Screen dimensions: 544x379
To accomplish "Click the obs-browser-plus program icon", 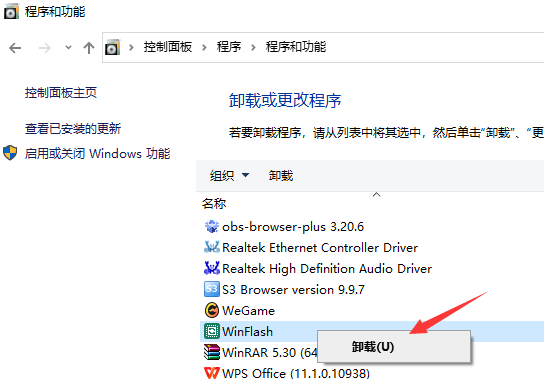I will coord(212,227).
